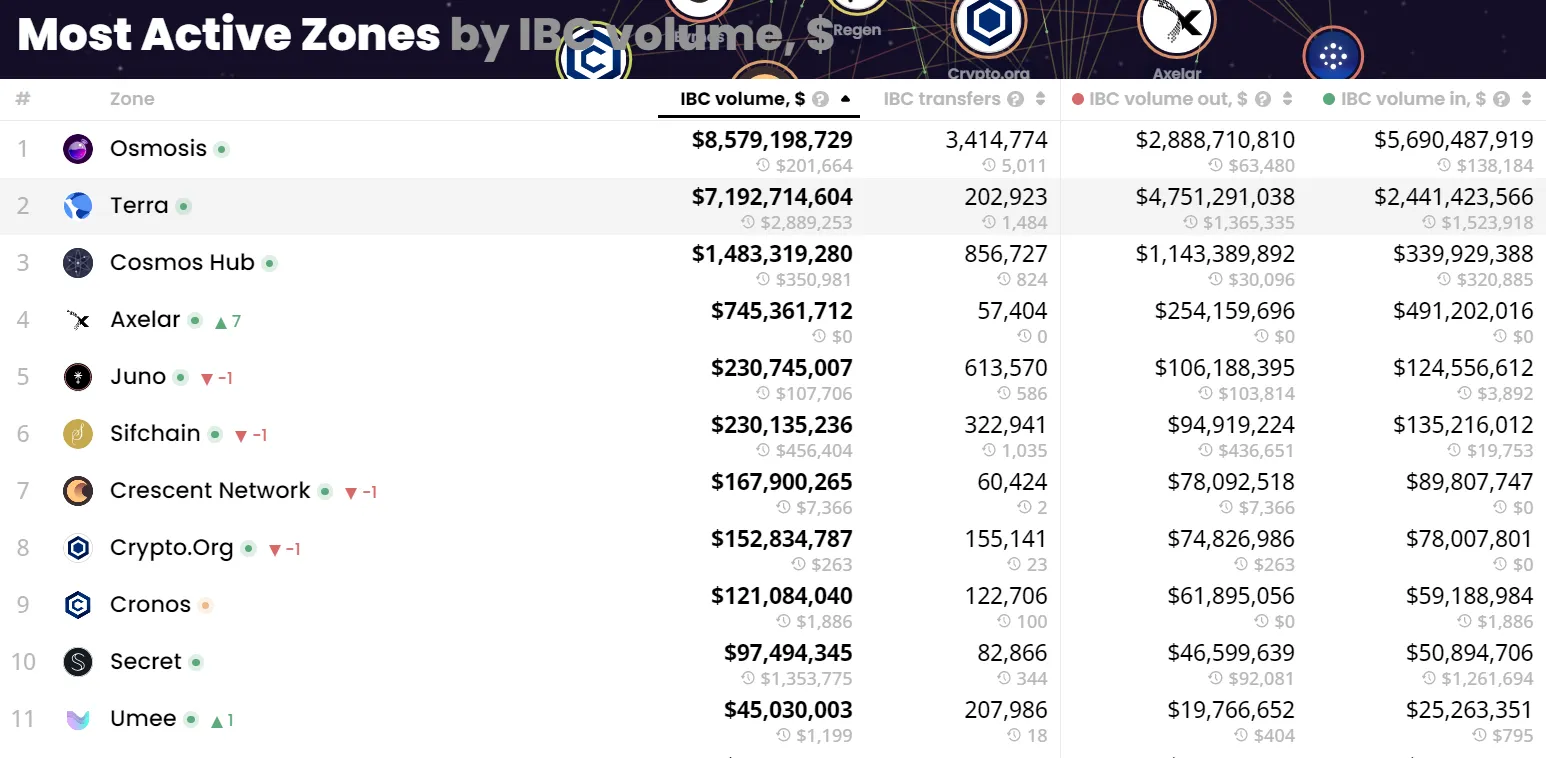Open the Cosmos Hub zone link
Viewport: 1546px width, 758px height.
click(x=182, y=262)
